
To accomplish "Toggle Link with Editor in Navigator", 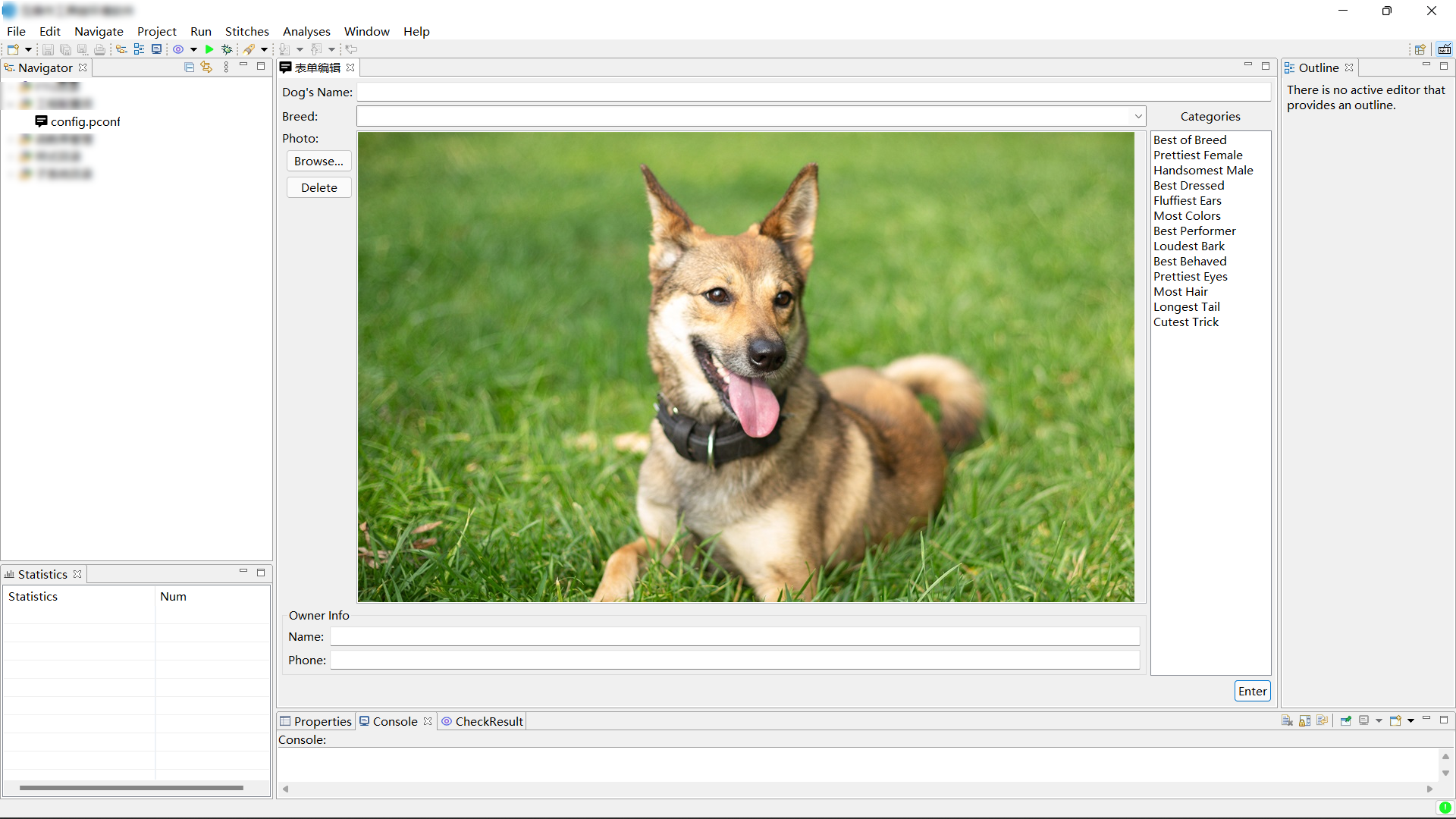I will coord(206,67).
